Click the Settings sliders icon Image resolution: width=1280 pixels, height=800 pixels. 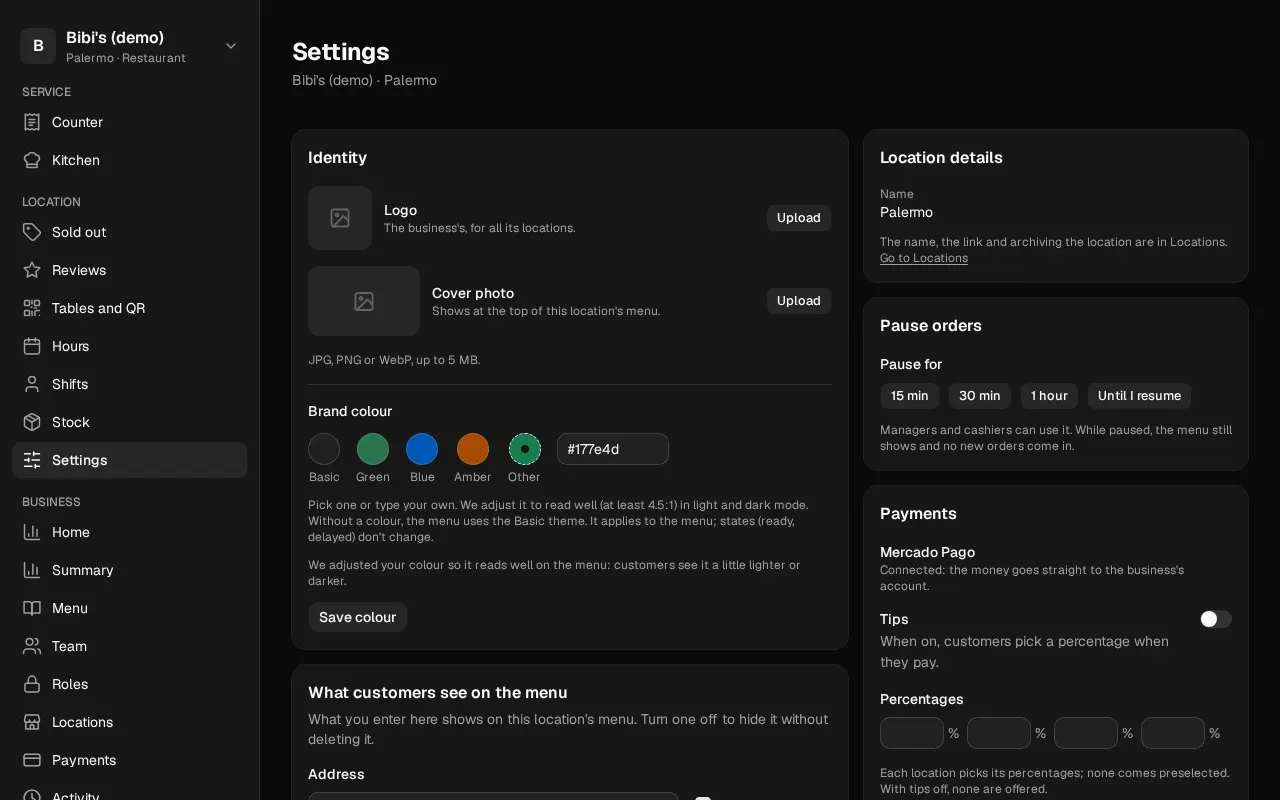coord(32,460)
